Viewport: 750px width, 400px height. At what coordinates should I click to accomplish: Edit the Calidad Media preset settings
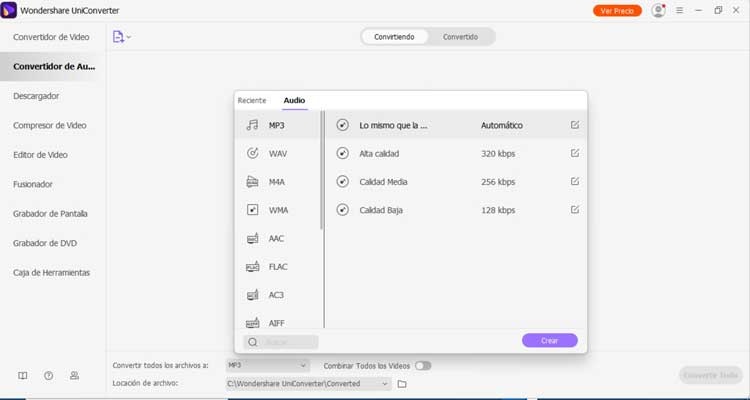coord(575,181)
